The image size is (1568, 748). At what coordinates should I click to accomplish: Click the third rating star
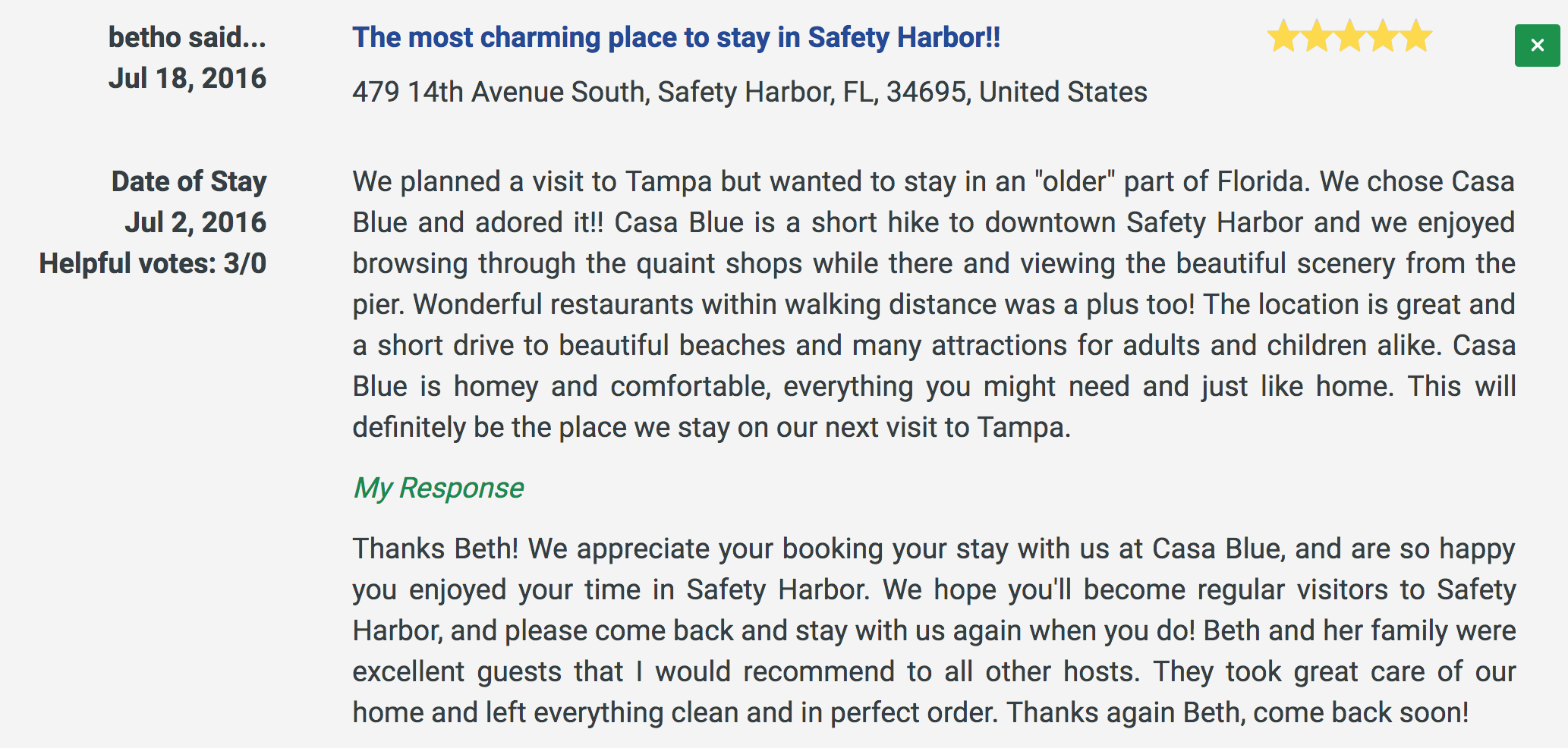point(1350,36)
